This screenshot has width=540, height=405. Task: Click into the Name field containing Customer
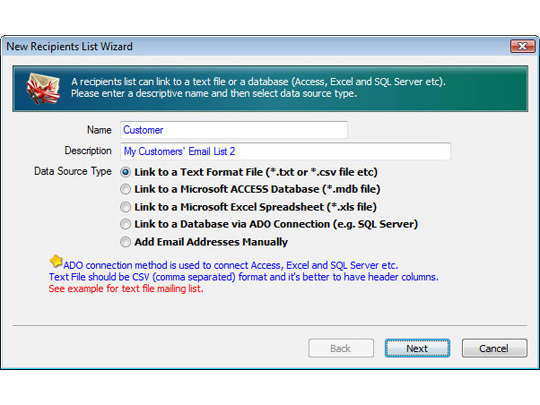tap(234, 130)
